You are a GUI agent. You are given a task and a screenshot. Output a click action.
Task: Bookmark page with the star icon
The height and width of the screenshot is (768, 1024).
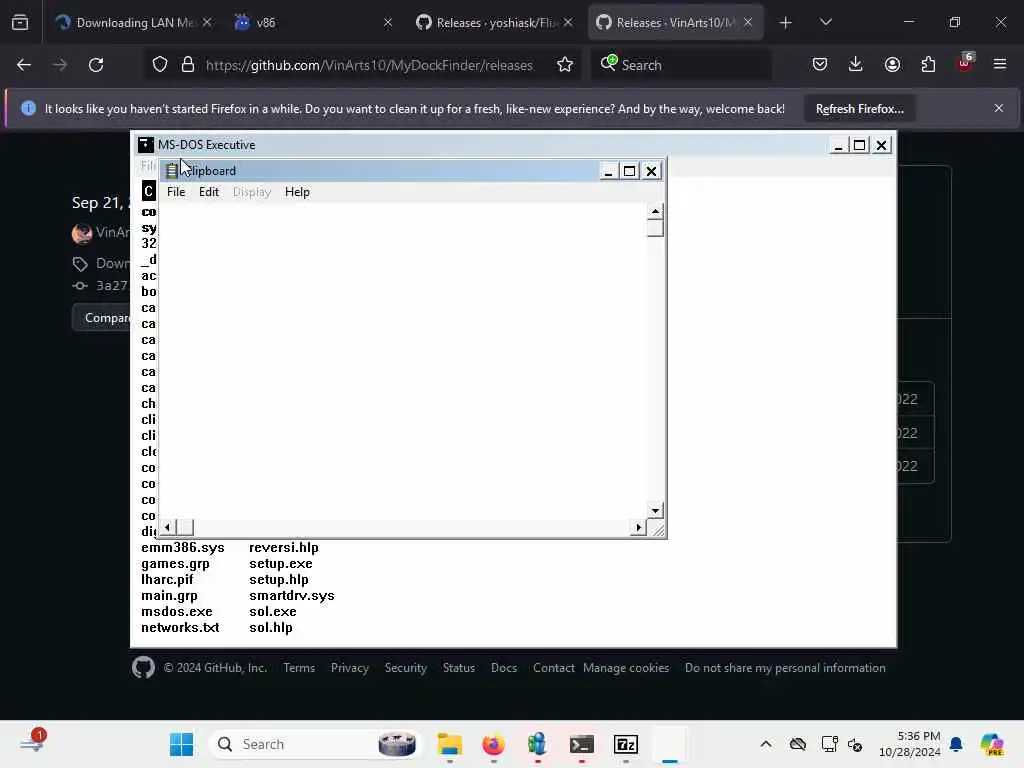pyautogui.click(x=565, y=65)
